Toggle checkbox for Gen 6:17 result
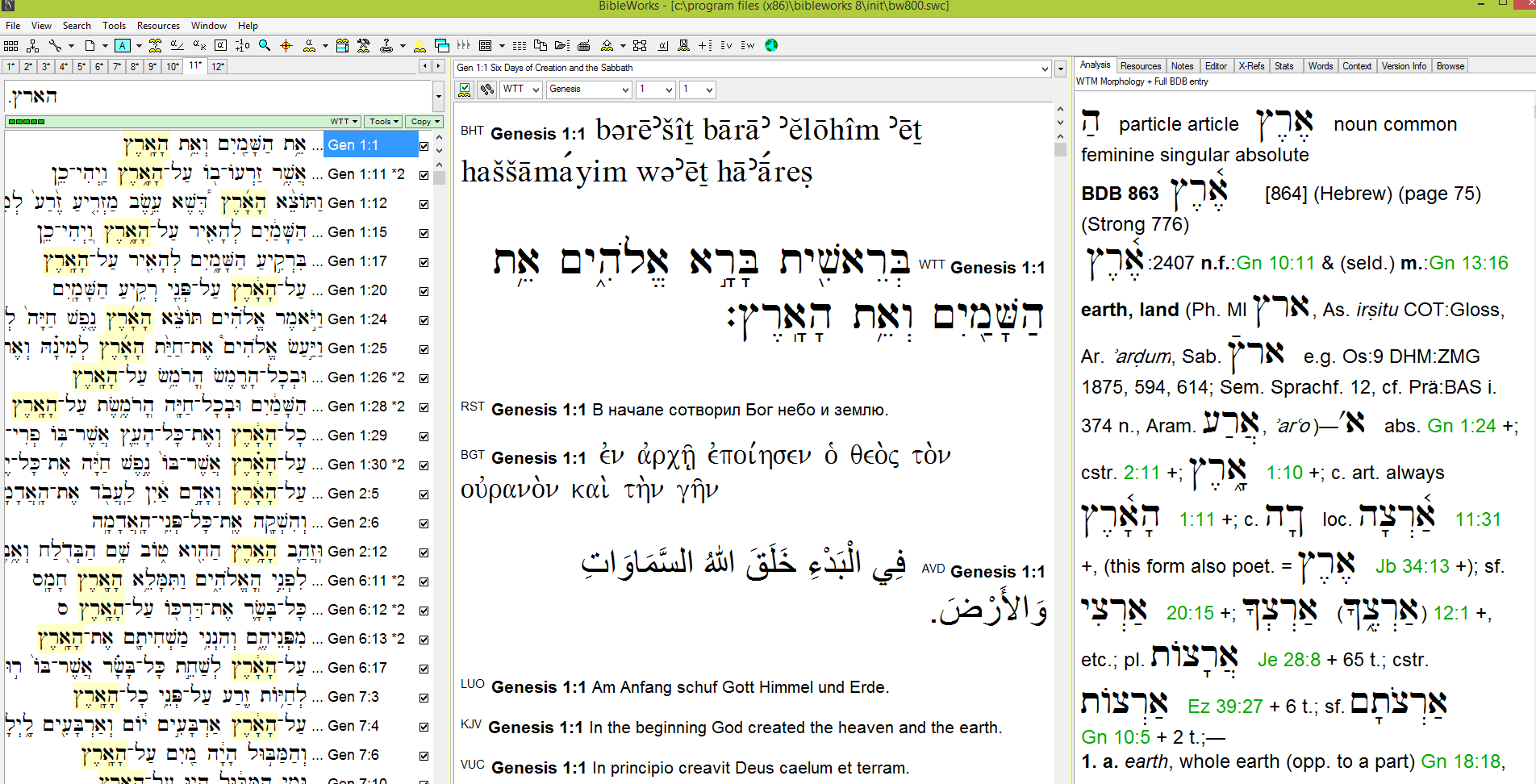The image size is (1536, 784). [x=424, y=669]
